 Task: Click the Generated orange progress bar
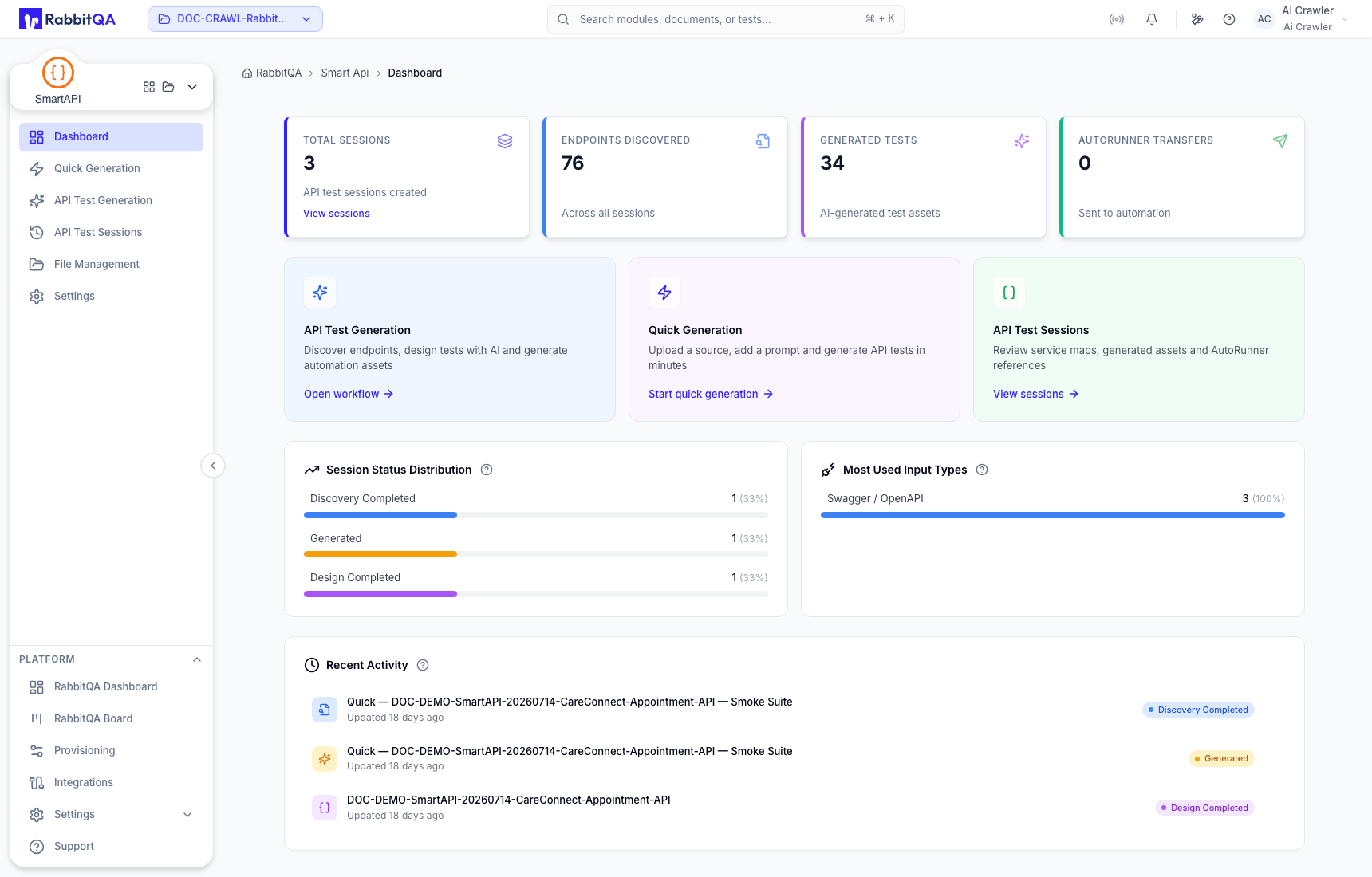click(x=380, y=555)
